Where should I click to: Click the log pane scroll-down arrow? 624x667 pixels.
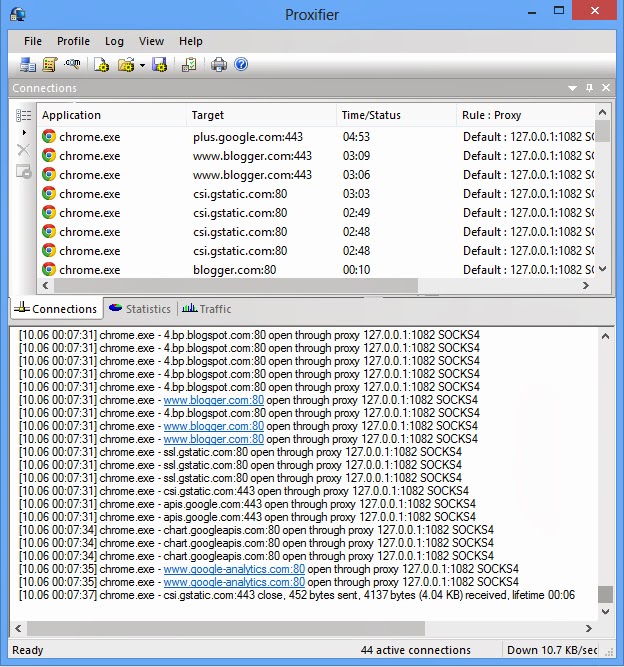[x=606, y=612]
